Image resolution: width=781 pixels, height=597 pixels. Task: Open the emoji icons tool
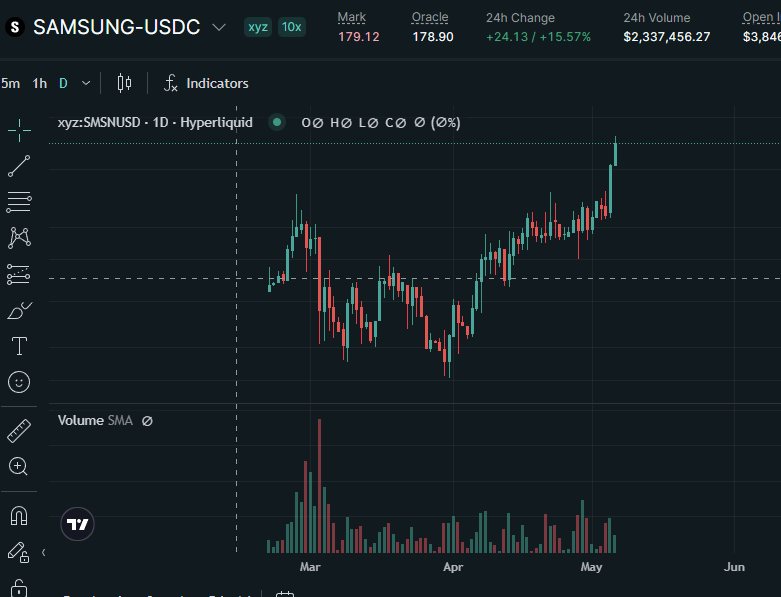19,382
